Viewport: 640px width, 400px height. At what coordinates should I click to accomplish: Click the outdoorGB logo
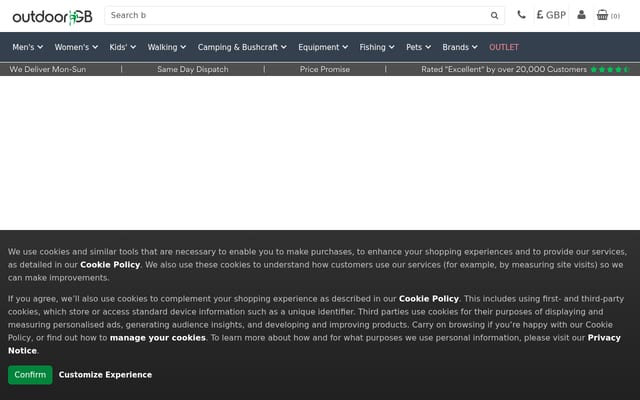click(52, 17)
